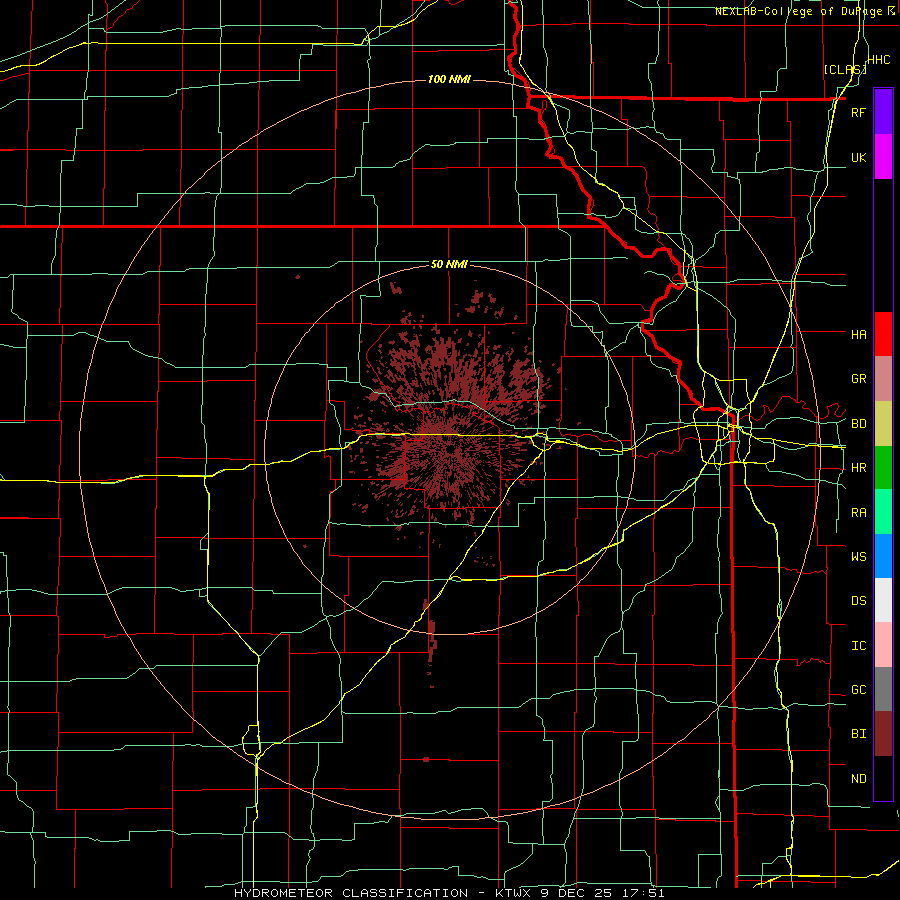Pick the yellow BD legend swatch
This screenshot has width=900, height=900.
pos(883,424)
